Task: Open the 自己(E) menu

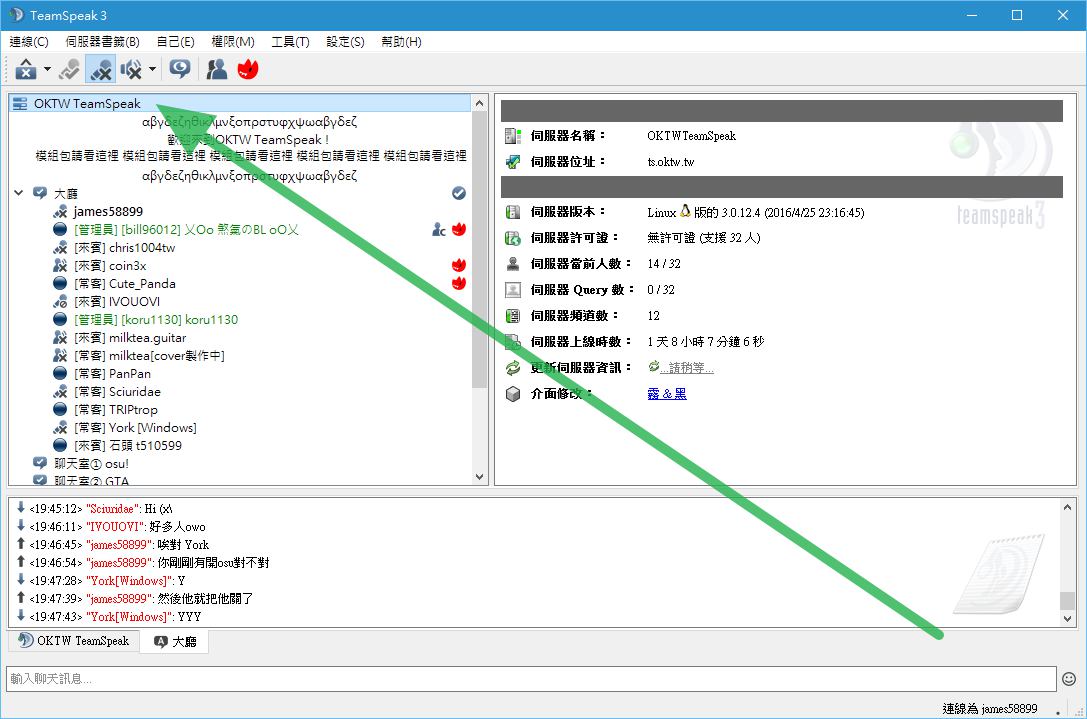Action: (x=175, y=42)
